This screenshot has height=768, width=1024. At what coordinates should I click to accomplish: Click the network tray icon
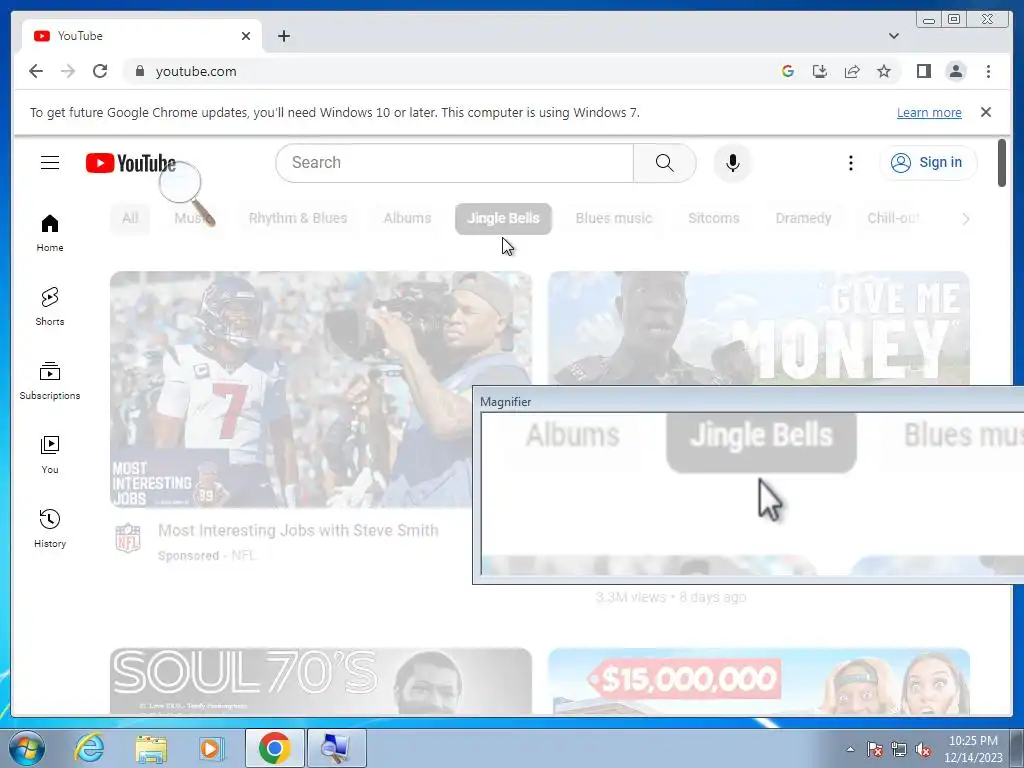click(x=899, y=750)
